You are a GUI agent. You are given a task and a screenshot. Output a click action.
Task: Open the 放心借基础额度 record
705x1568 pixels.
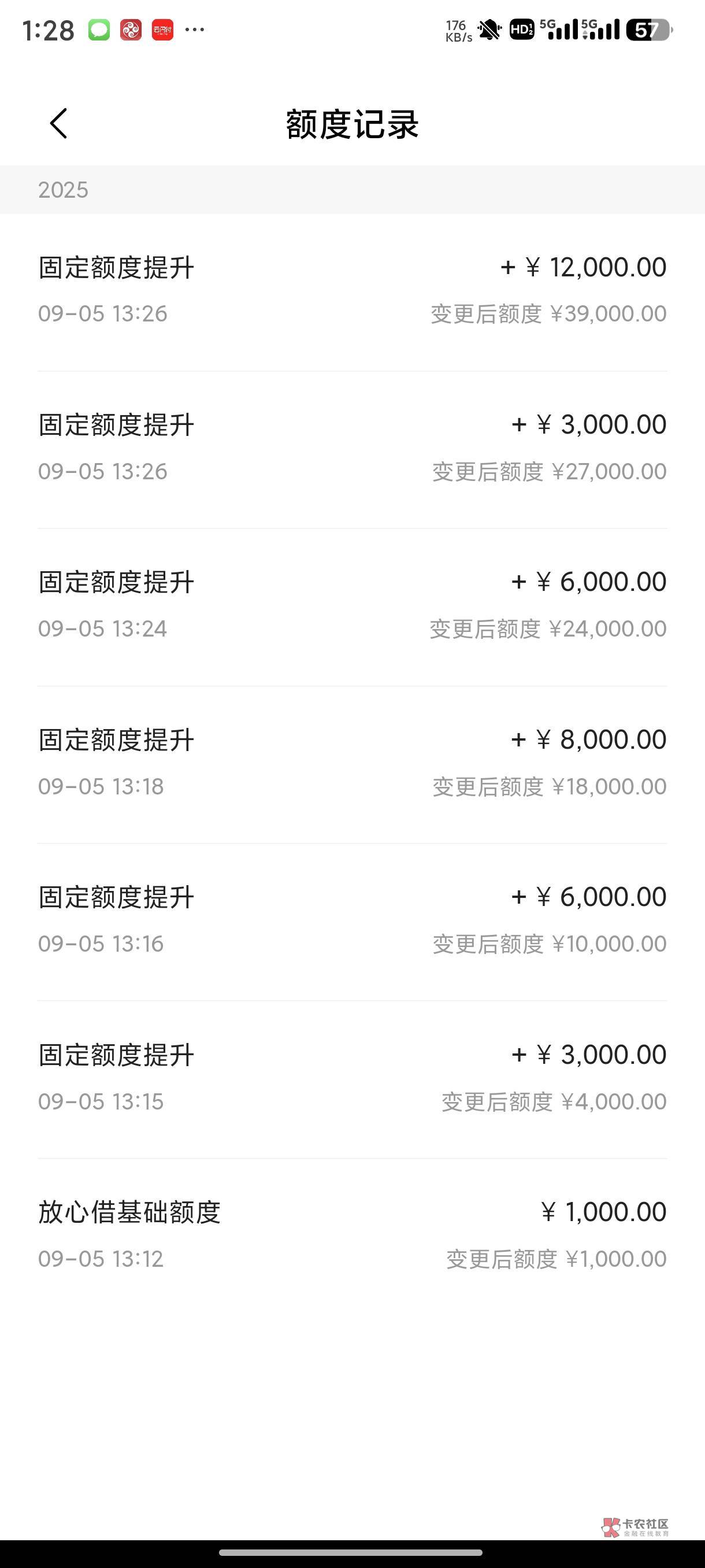click(x=352, y=1234)
